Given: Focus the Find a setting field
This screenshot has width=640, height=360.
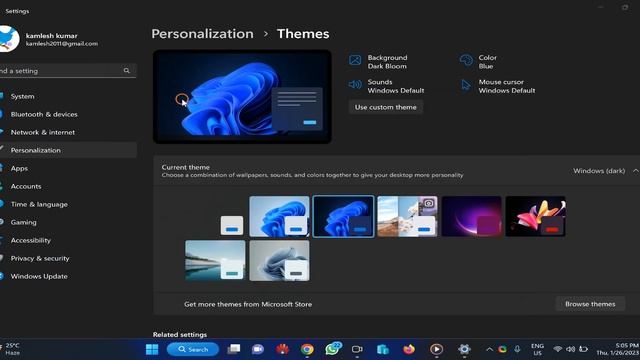Looking at the screenshot, I should 68,71.
